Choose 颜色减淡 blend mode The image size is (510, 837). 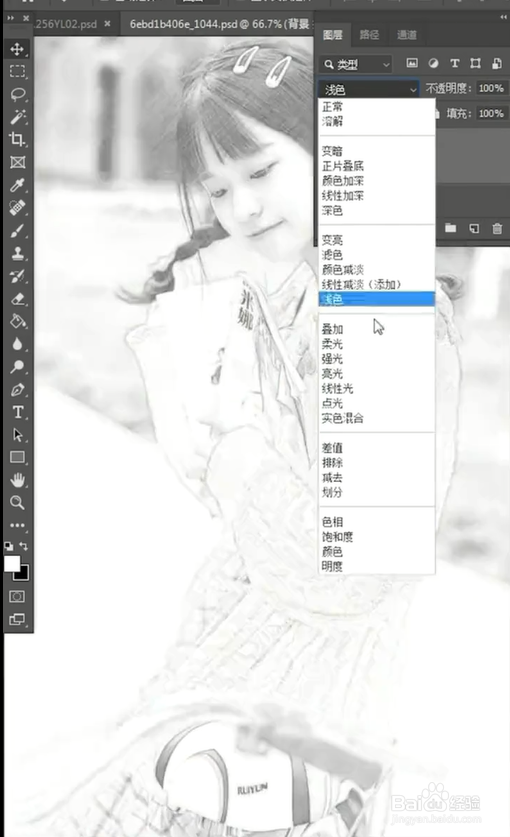click(x=376, y=270)
